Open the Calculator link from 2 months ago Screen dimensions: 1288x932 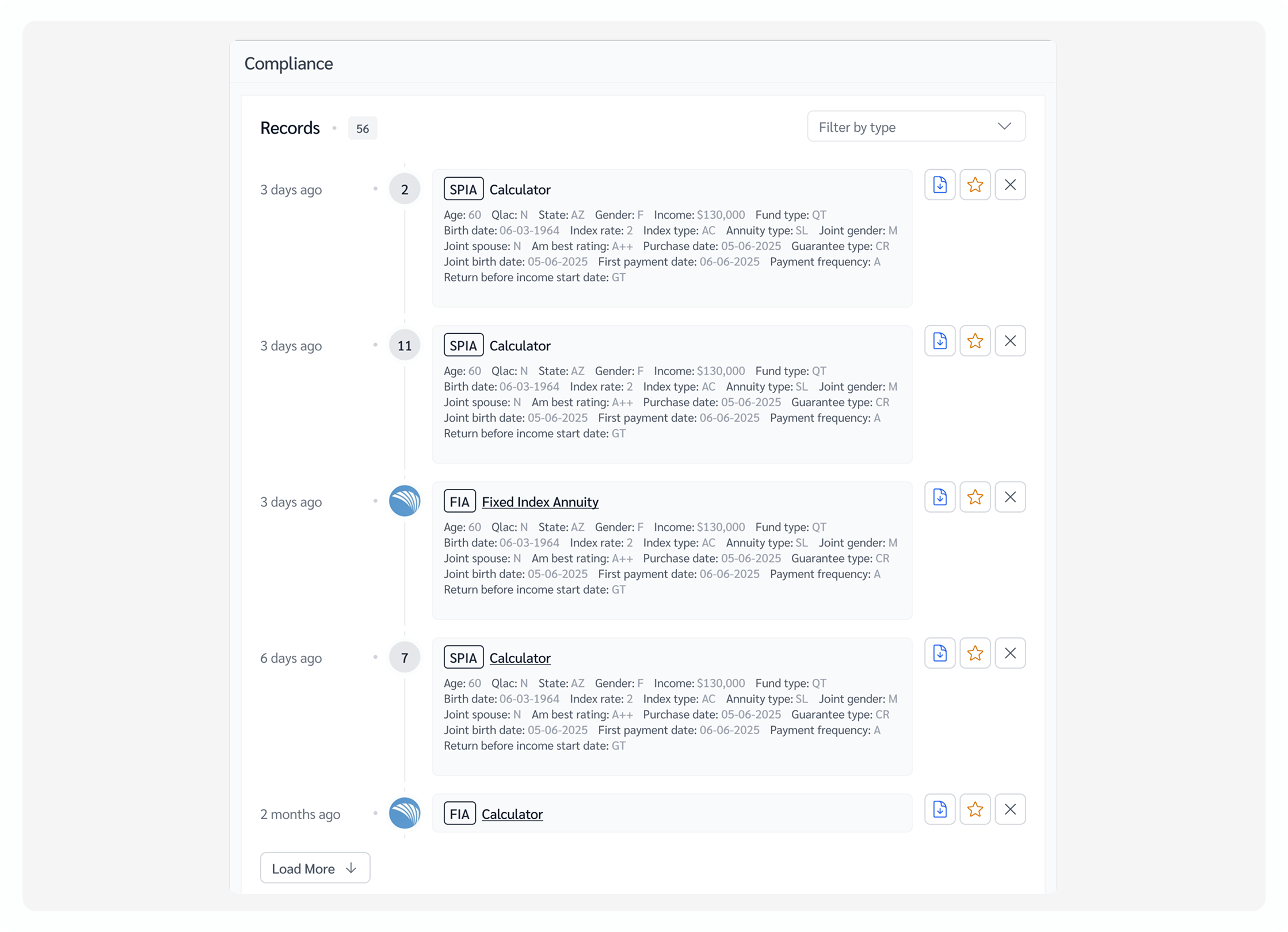click(x=512, y=814)
